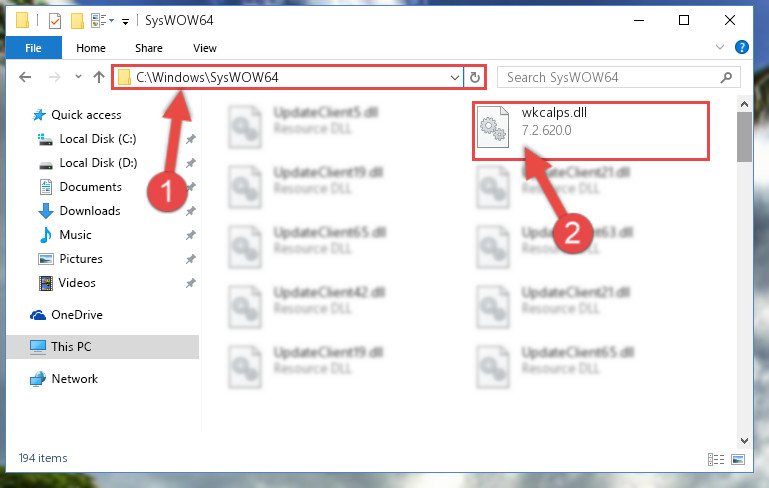Refresh the SysWOW64 folder view
The width and height of the screenshot is (769, 488).
pos(474,77)
